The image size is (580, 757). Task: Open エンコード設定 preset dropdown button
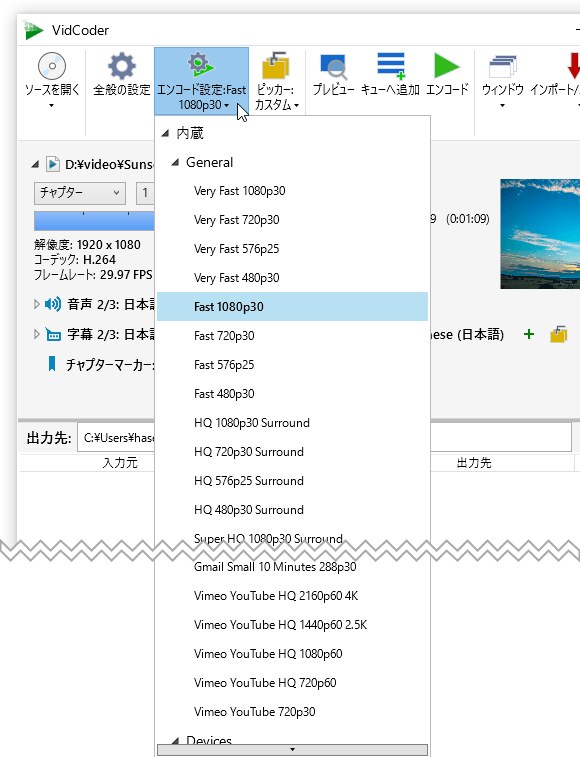tap(201, 81)
